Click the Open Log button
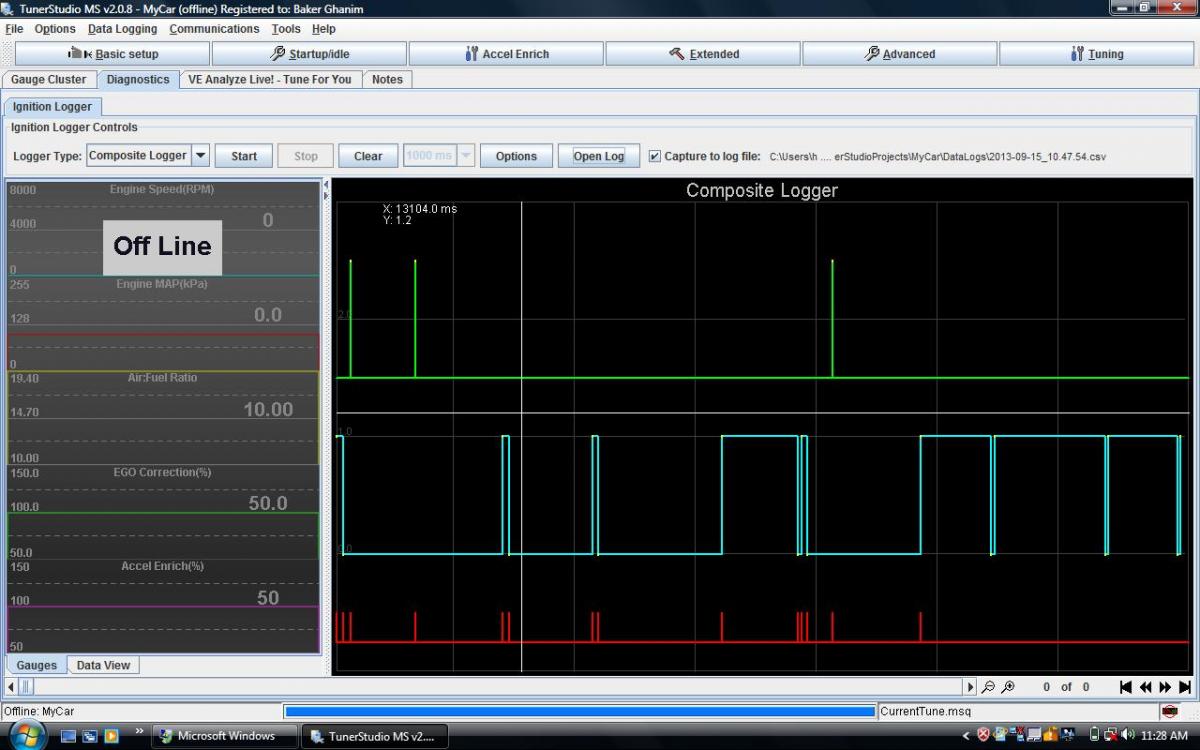Image resolution: width=1200 pixels, height=750 pixels. pyautogui.click(x=598, y=156)
